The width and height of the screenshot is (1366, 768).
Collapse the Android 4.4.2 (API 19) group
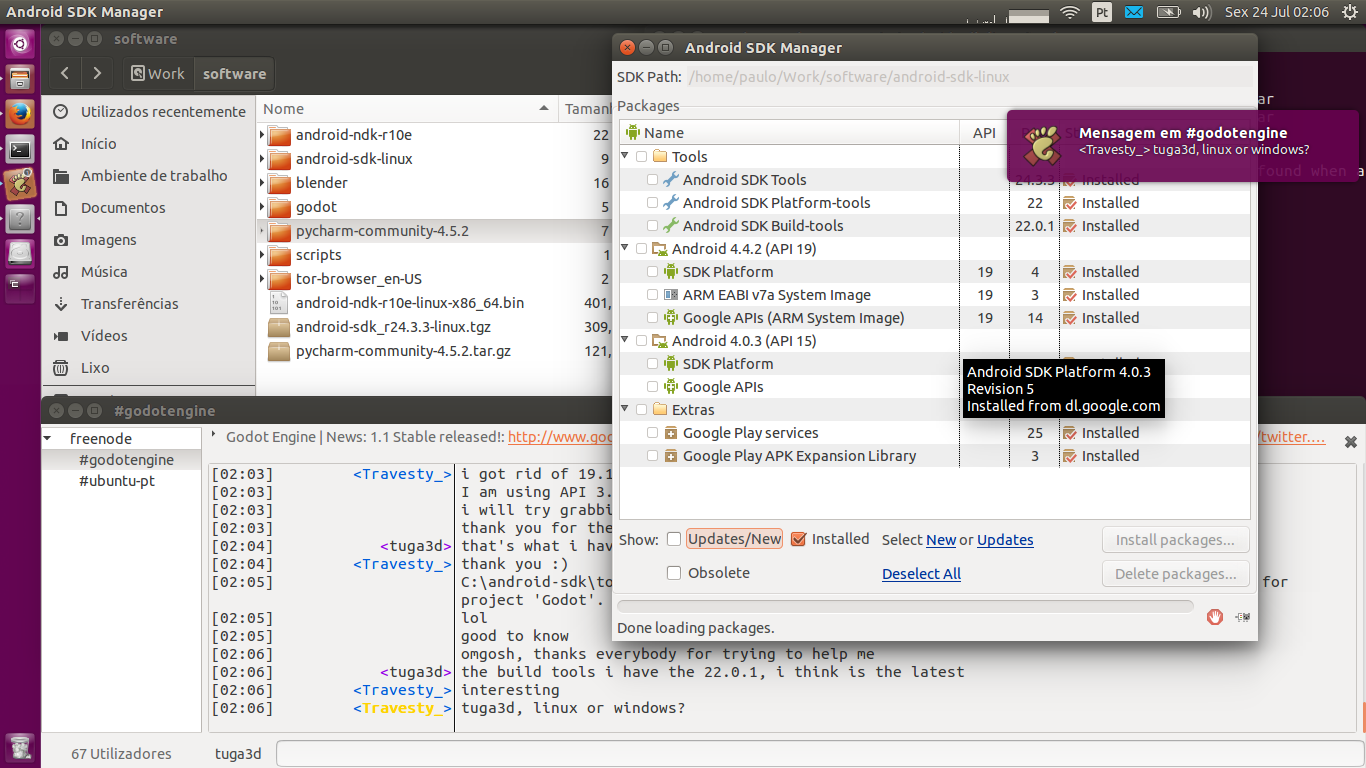coord(626,248)
